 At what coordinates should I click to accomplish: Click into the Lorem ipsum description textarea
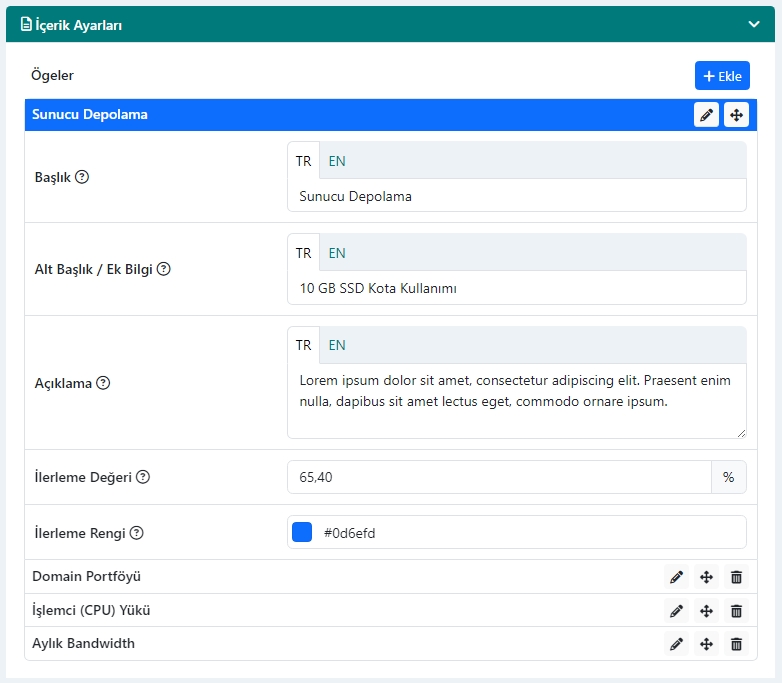(517, 401)
